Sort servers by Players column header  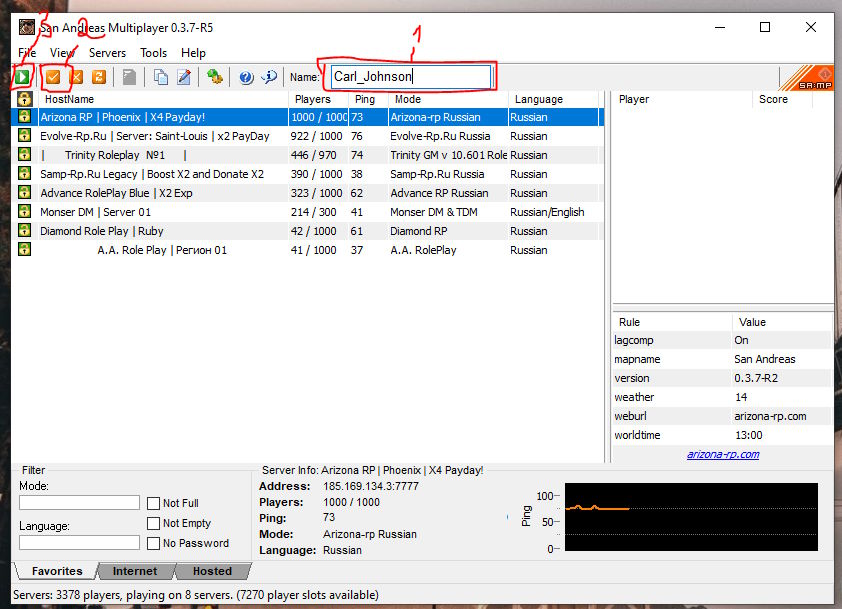coord(318,99)
